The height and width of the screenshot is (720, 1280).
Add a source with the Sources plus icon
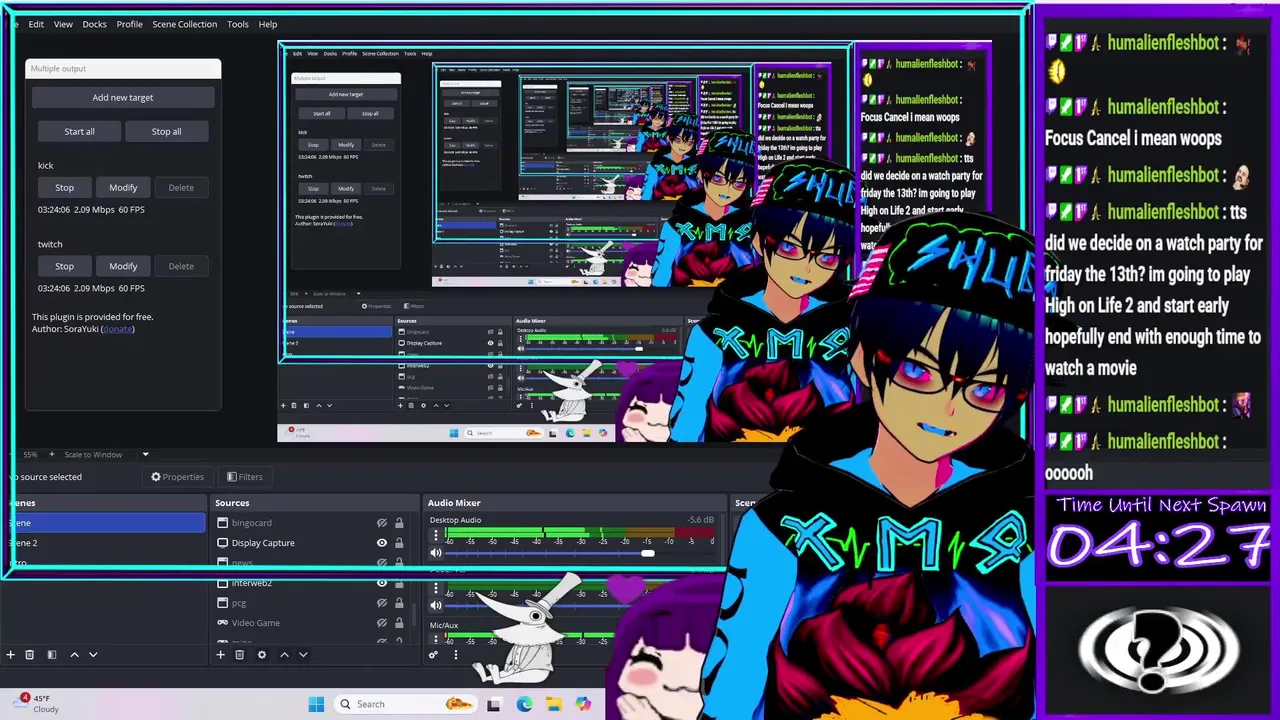(220, 655)
